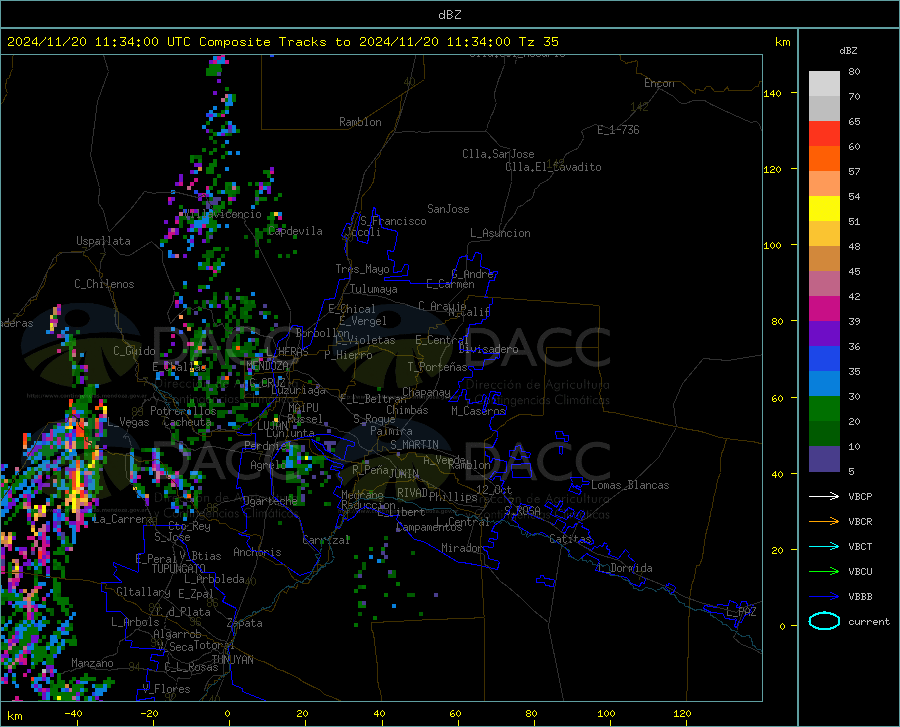Click the Potrerillos place label
Screen dimensions: 900x727
[183, 411]
